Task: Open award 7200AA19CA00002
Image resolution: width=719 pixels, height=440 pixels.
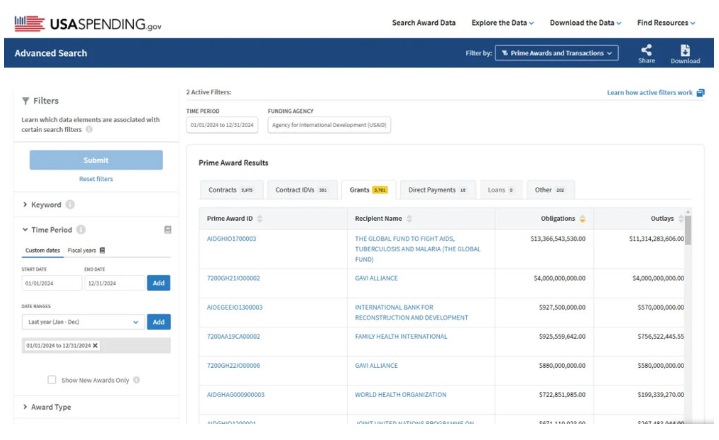Action: click(233, 336)
